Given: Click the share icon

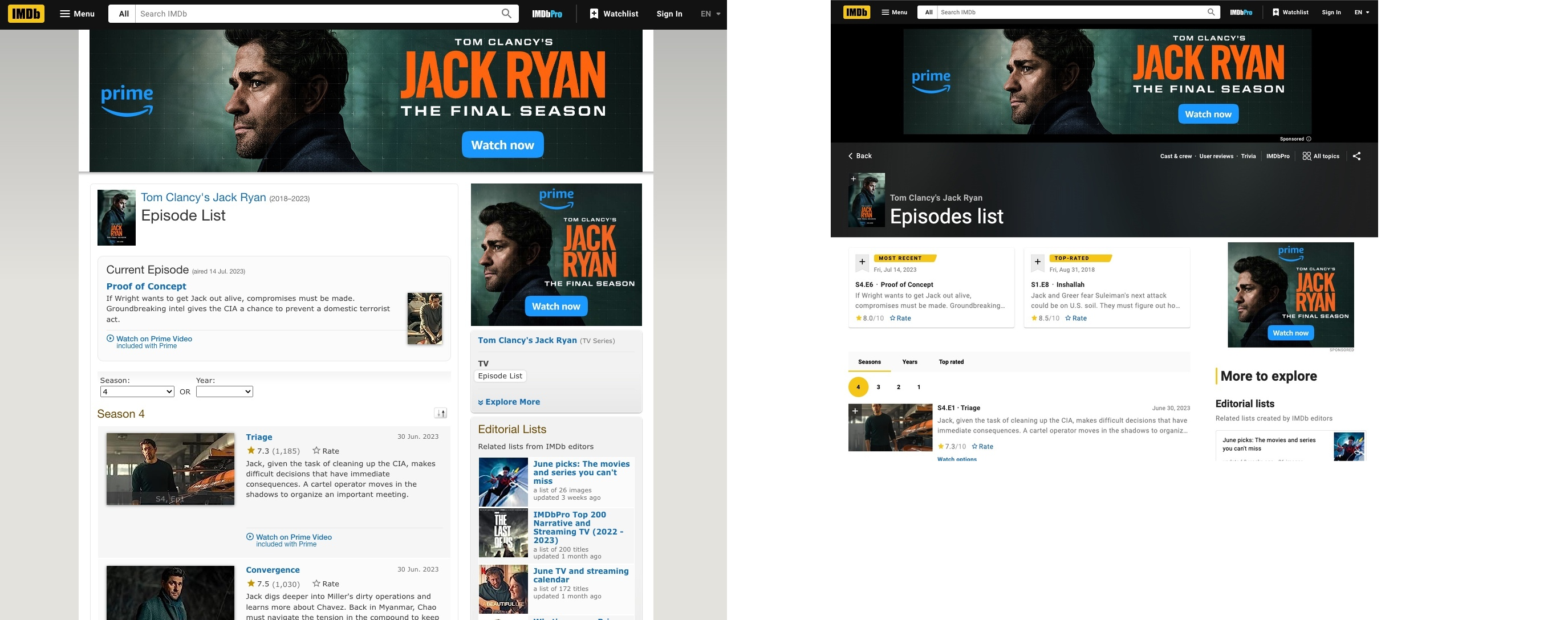Looking at the screenshot, I should [x=1356, y=156].
